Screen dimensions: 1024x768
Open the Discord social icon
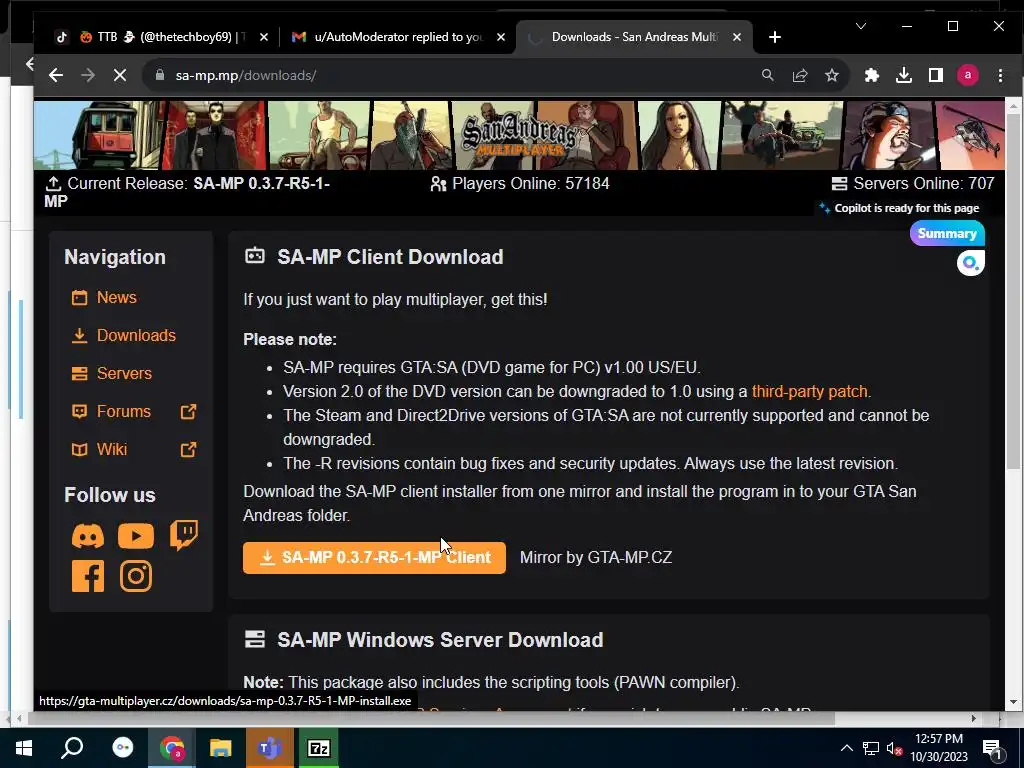coord(88,536)
